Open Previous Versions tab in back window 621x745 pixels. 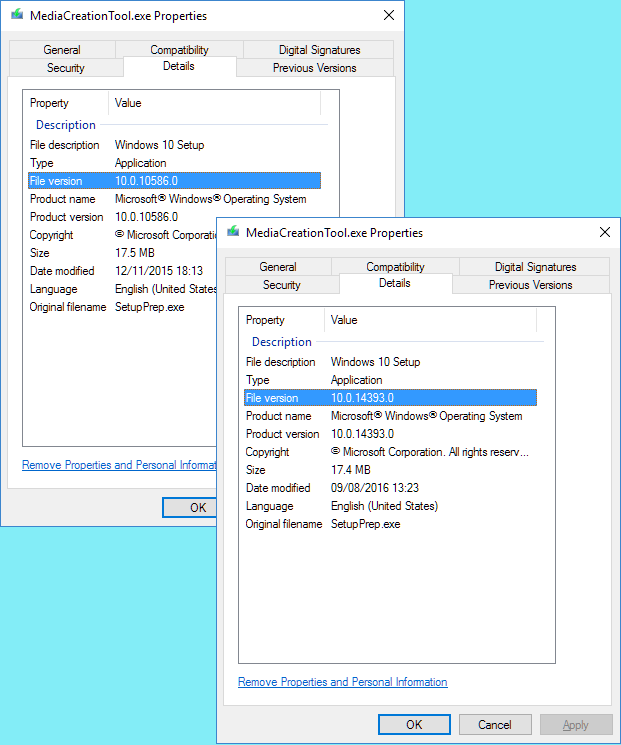tap(314, 67)
